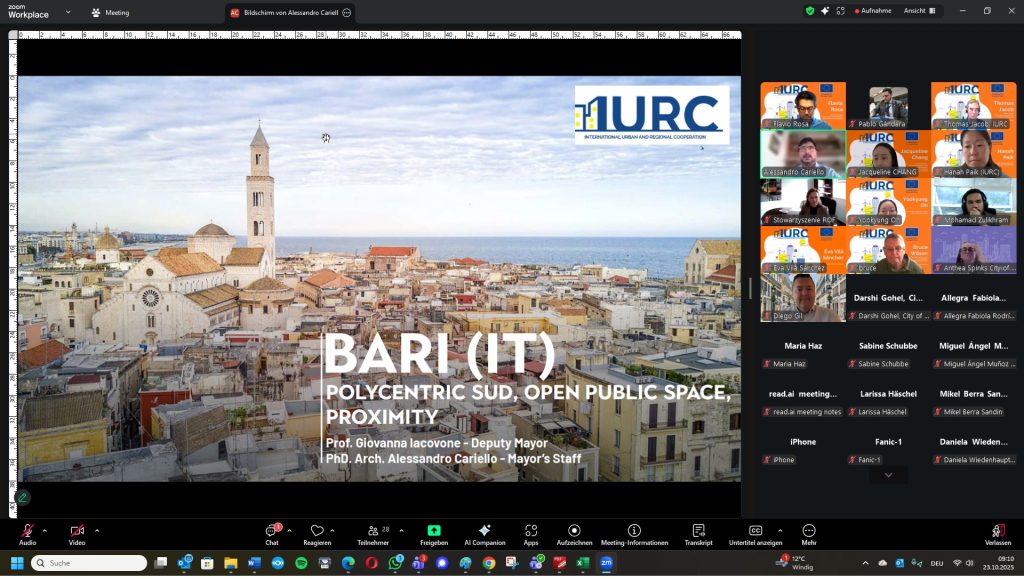This screenshot has width=1024, height=579.
Task: Select Alessandro Cariello's video thumbnail
Action: click(x=802, y=153)
